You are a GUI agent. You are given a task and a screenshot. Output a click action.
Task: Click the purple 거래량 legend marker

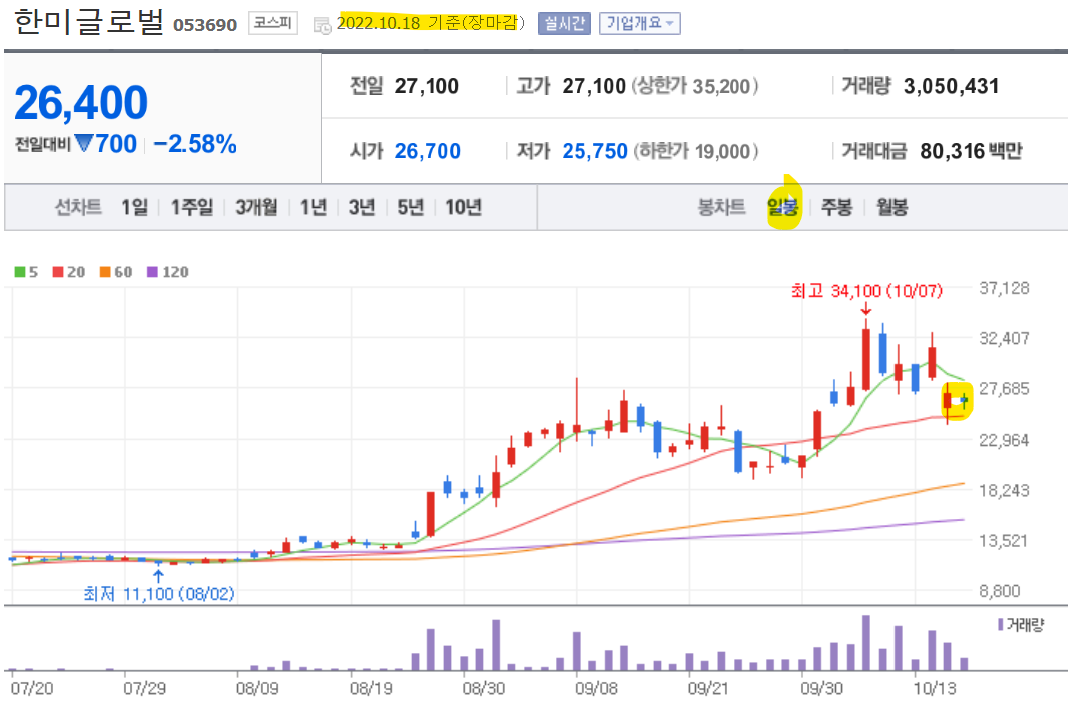1001,624
